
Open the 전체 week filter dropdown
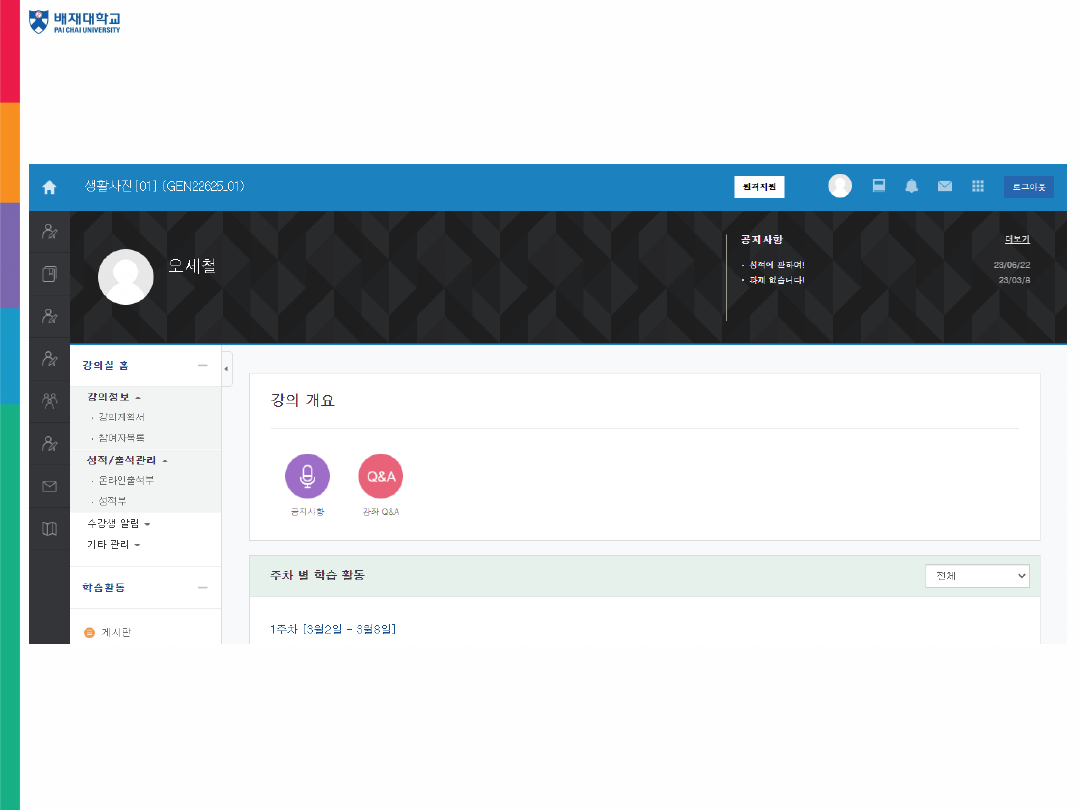(x=977, y=576)
